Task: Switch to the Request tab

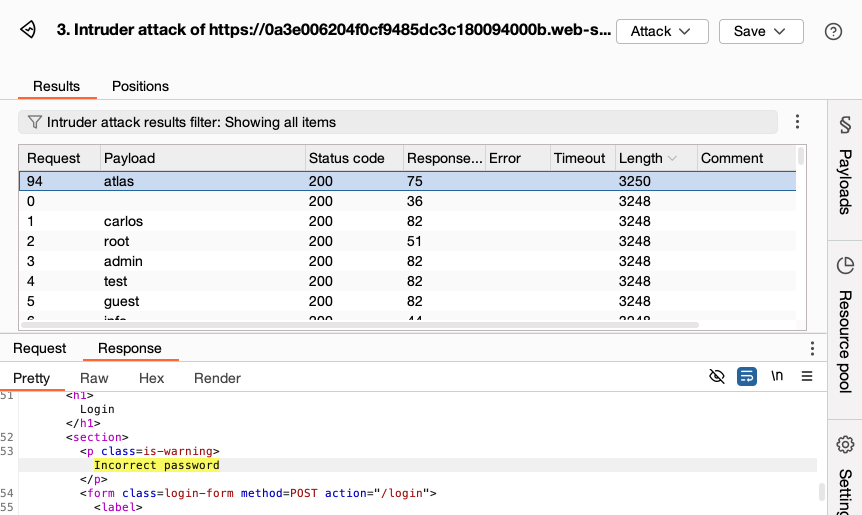Action: coord(39,348)
